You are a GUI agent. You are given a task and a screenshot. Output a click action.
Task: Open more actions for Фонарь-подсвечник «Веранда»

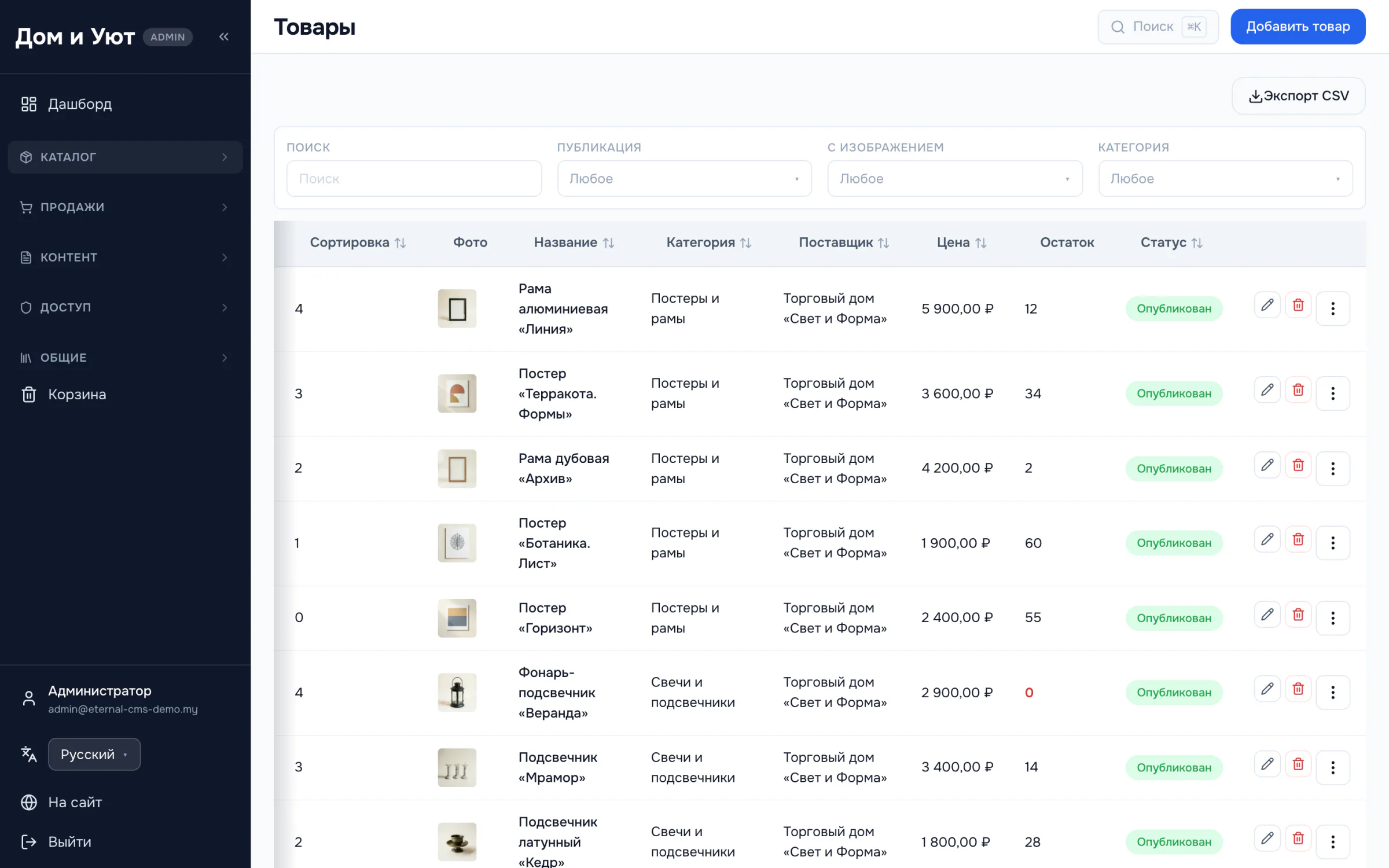coord(1332,692)
